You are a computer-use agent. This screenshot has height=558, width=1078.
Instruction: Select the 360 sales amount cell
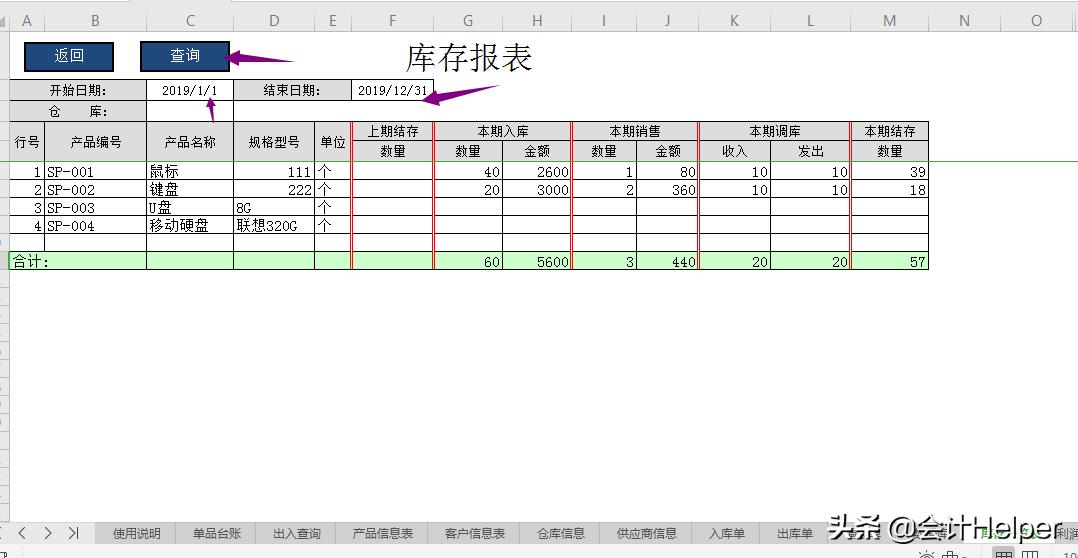667,190
